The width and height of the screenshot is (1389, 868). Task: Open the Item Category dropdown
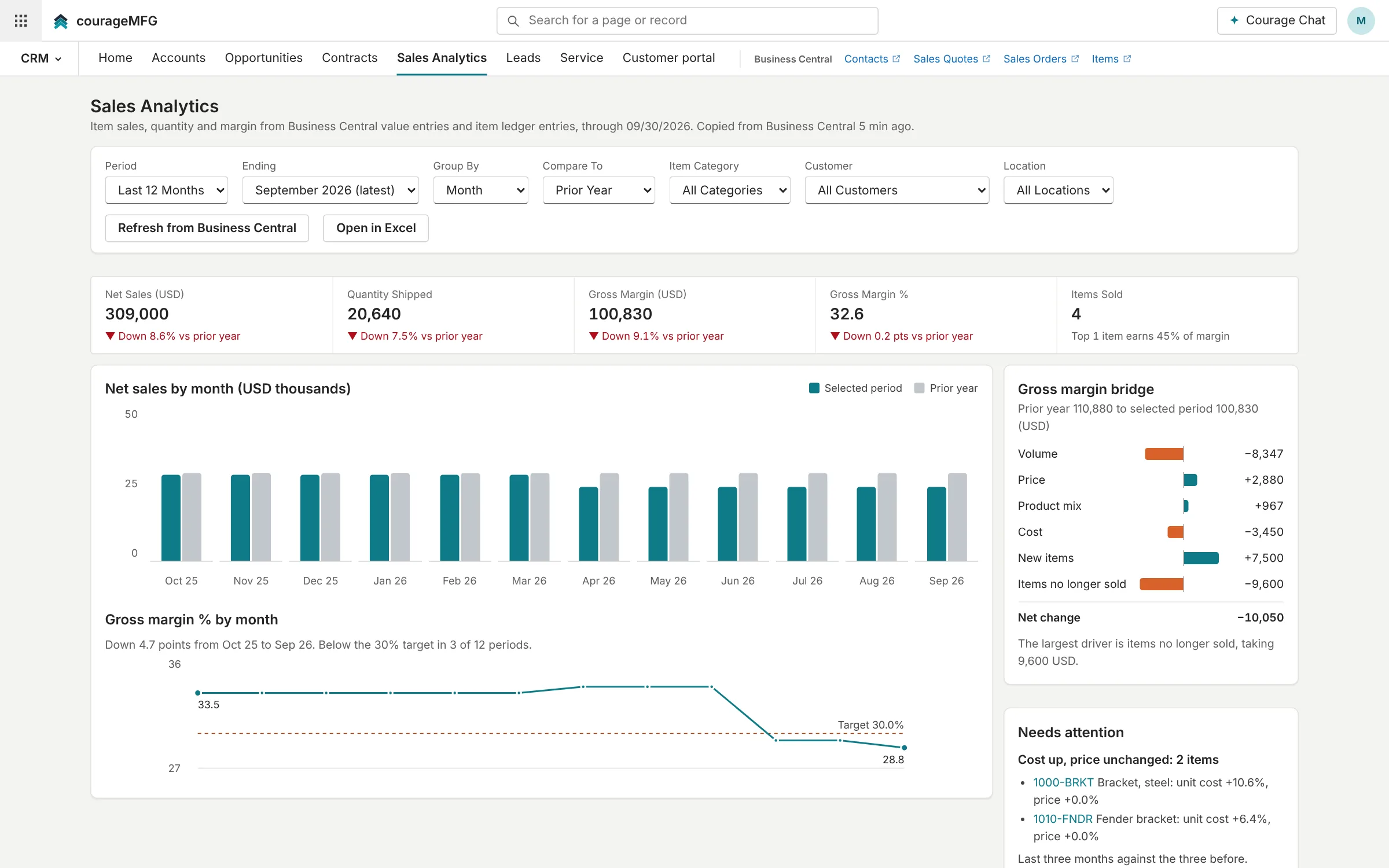pyautogui.click(x=730, y=190)
